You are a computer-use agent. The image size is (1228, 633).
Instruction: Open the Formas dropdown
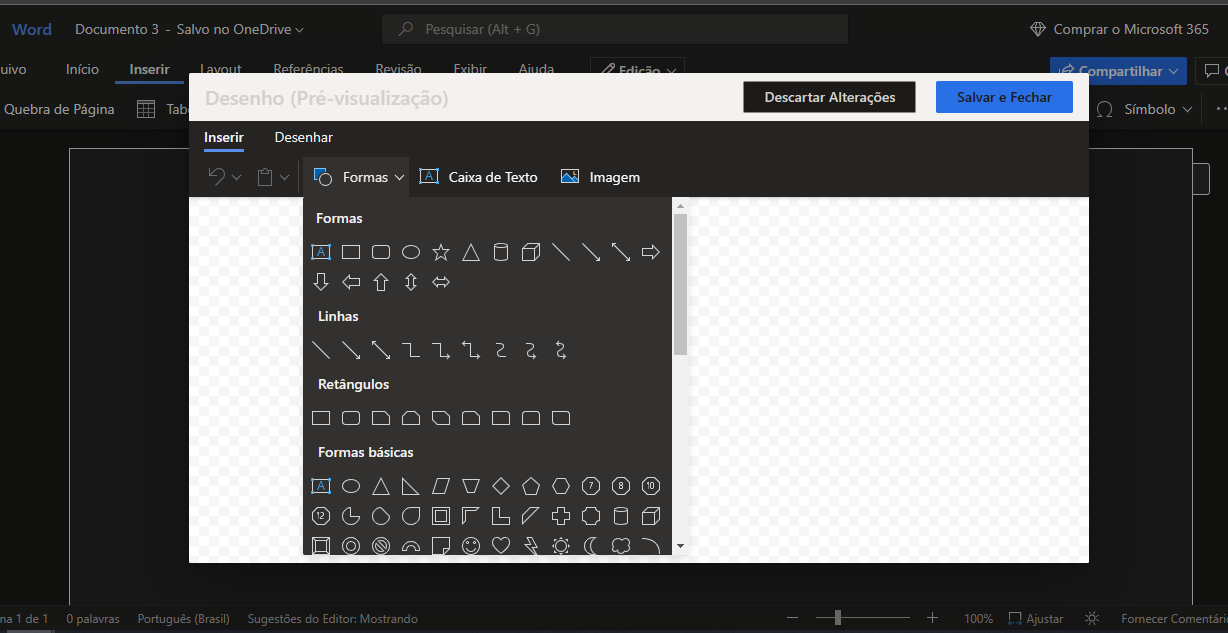click(359, 177)
